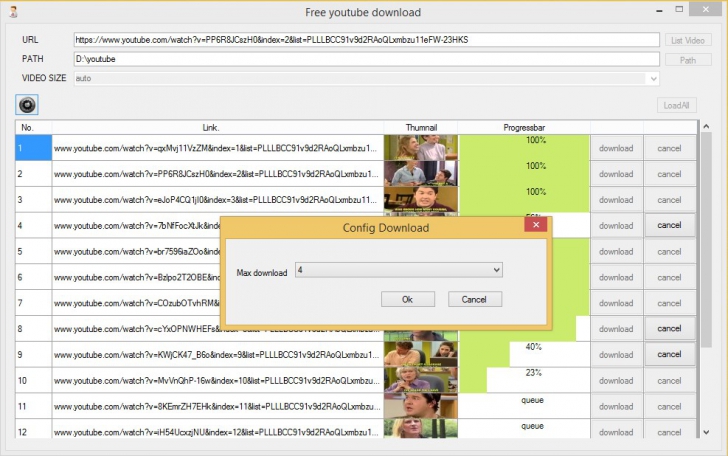Click the list scrollbar down arrow

tap(706, 432)
